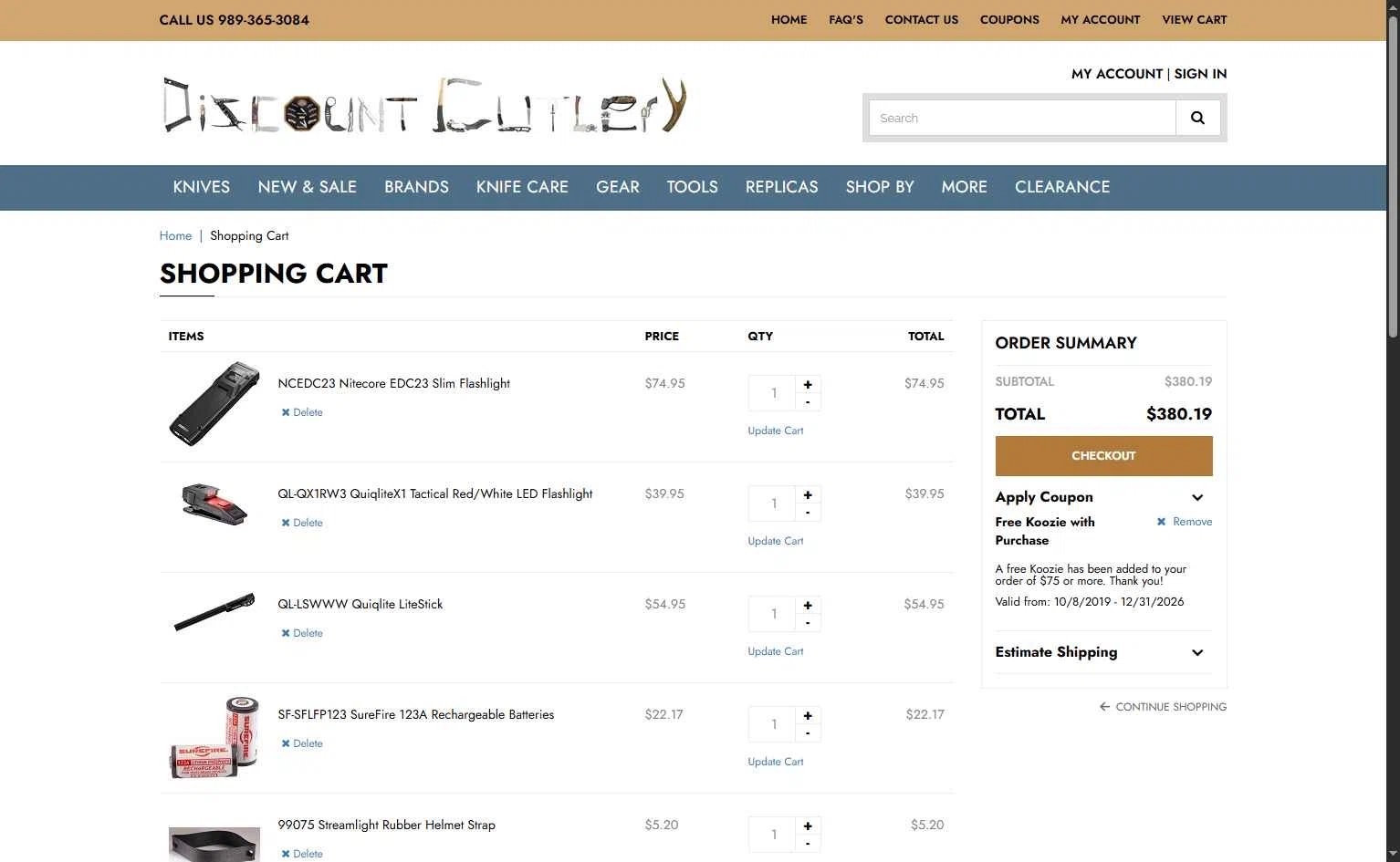Open the New & Sale menu
This screenshot has height=862, width=1400.
[x=308, y=187]
